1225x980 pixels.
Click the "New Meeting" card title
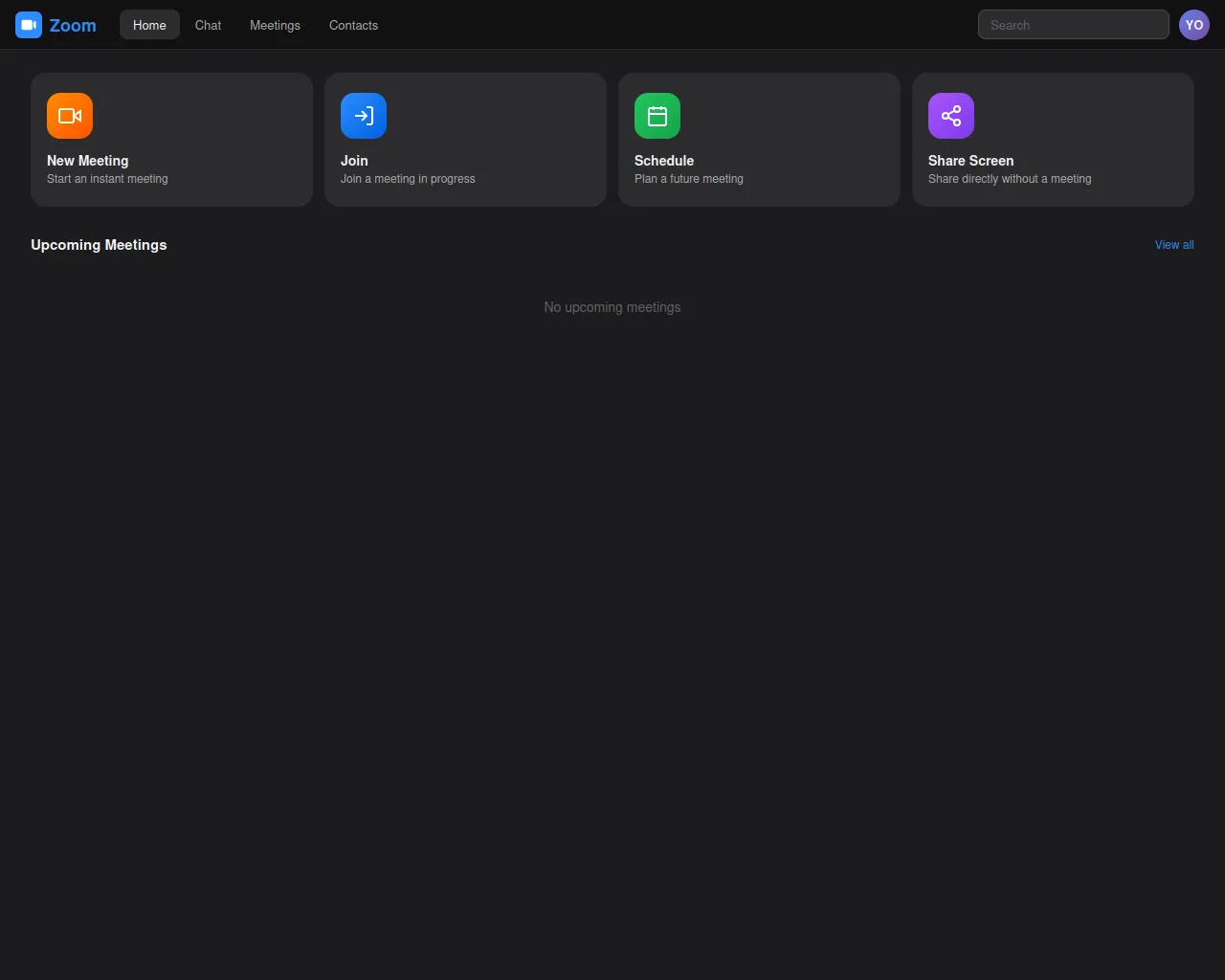87,161
